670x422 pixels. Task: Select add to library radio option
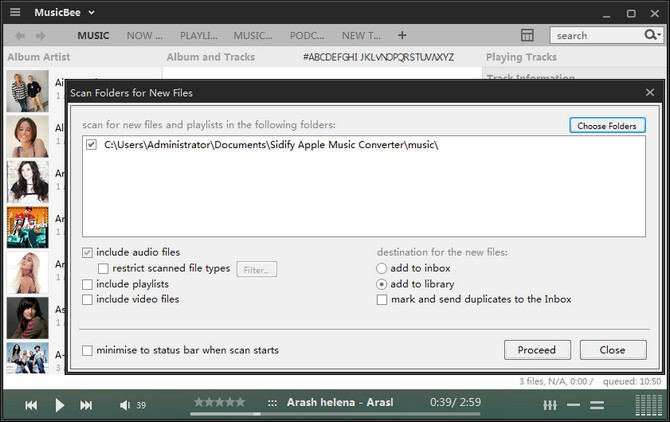[381, 284]
